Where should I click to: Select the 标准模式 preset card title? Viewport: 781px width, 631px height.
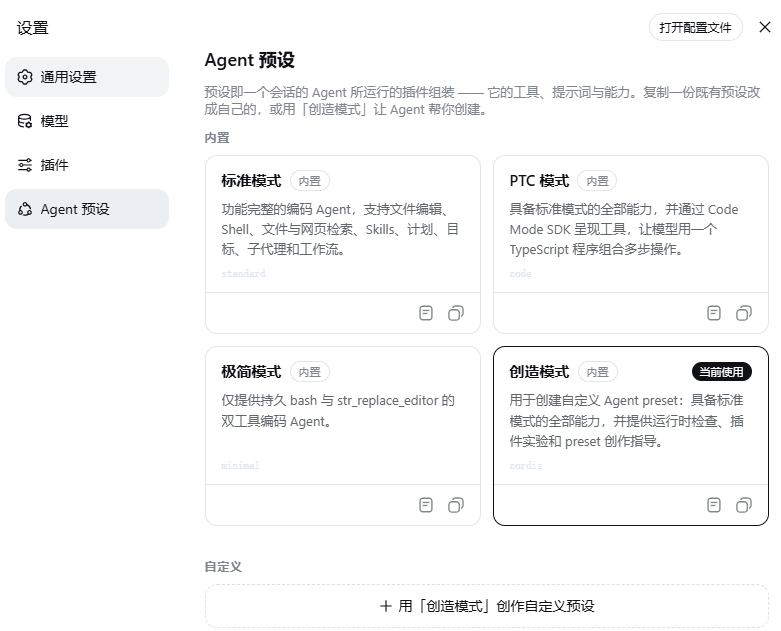[x=251, y=181]
